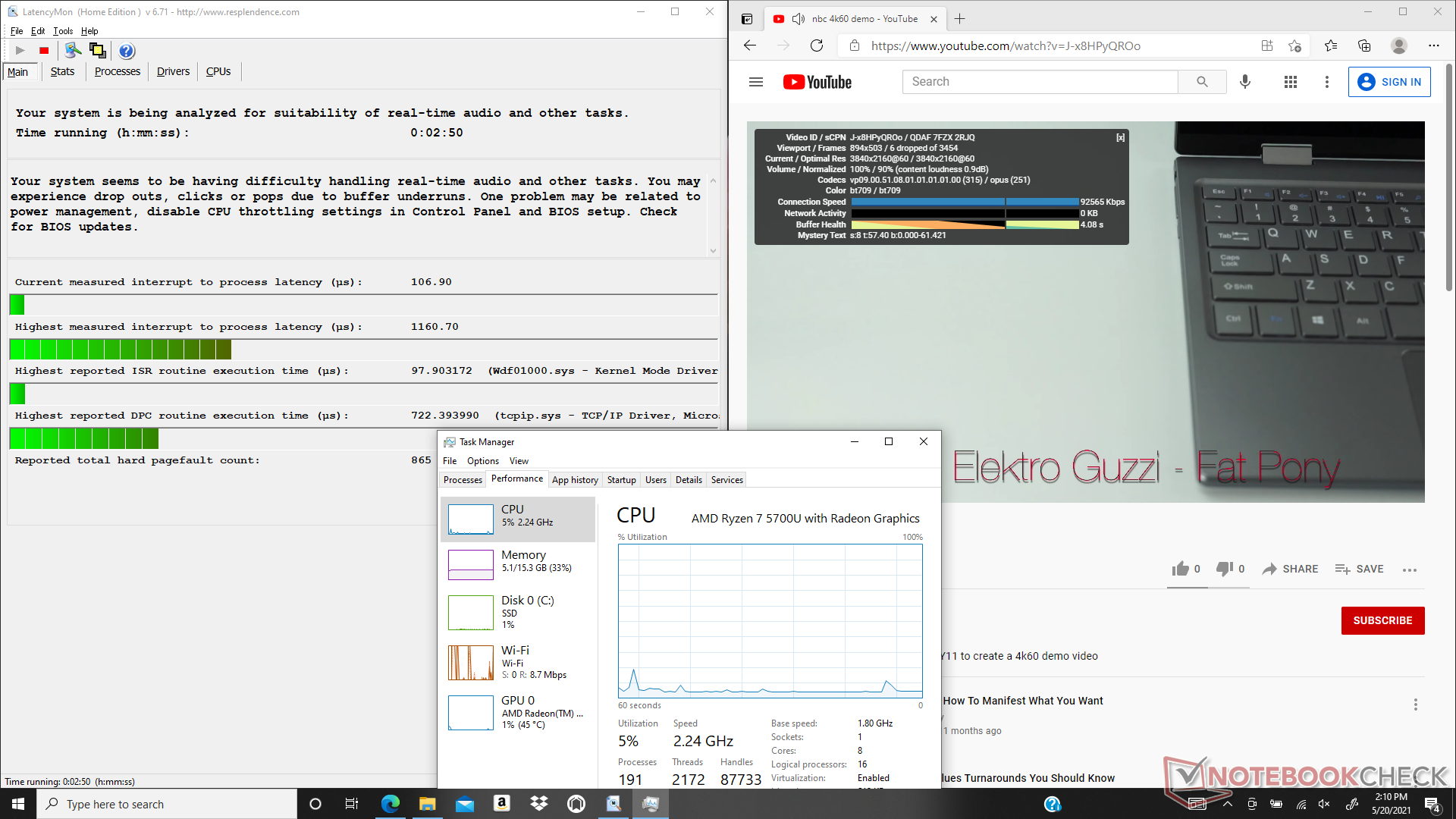Open YouTube hamburger guide menu
This screenshot has width=1456, height=819.
pyautogui.click(x=755, y=82)
